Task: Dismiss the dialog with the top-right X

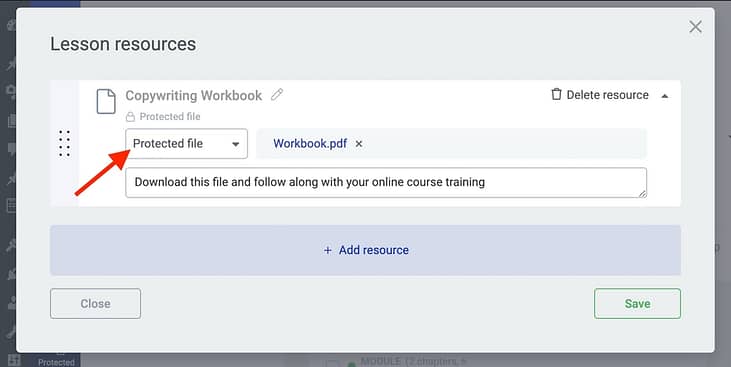Action: coord(696,27)
